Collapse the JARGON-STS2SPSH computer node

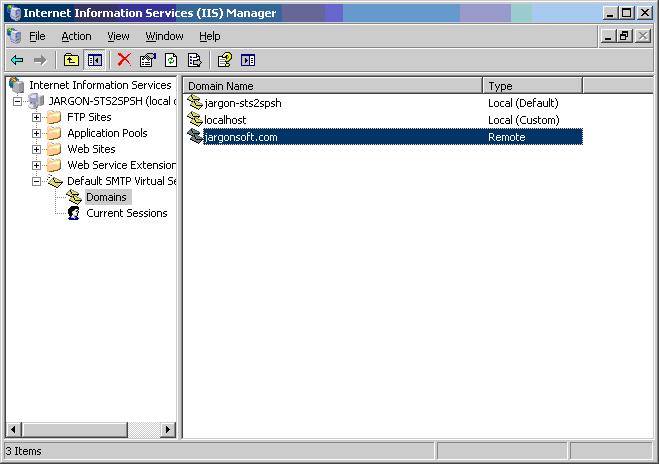click(x=17, y=101)
